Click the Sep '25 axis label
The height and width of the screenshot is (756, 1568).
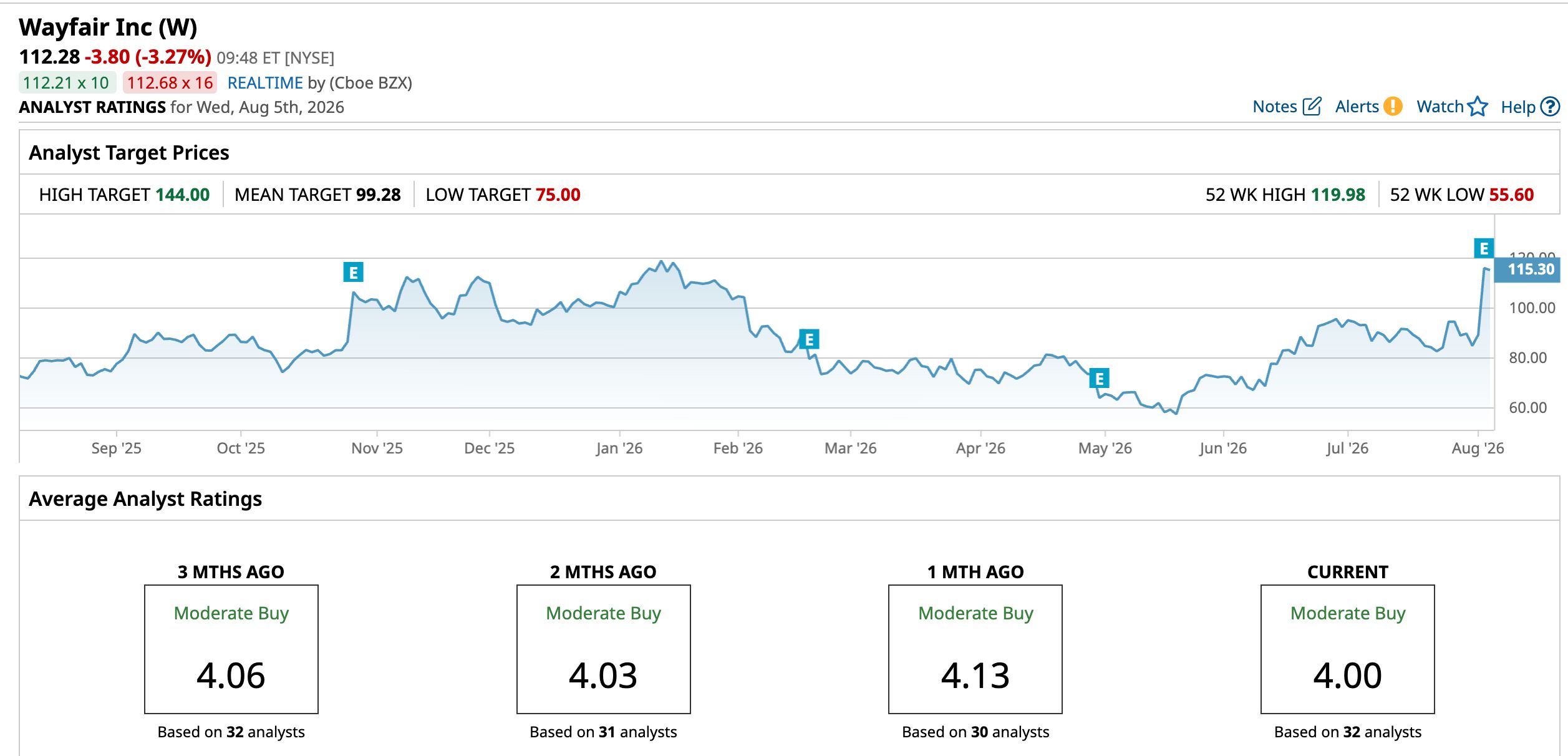tap(117, 448)
